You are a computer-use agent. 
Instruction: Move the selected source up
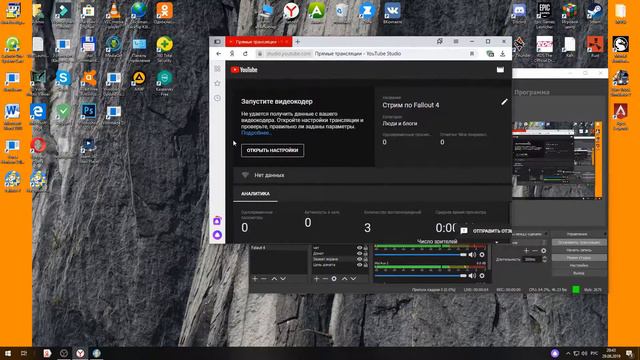[x=344, y=279]
